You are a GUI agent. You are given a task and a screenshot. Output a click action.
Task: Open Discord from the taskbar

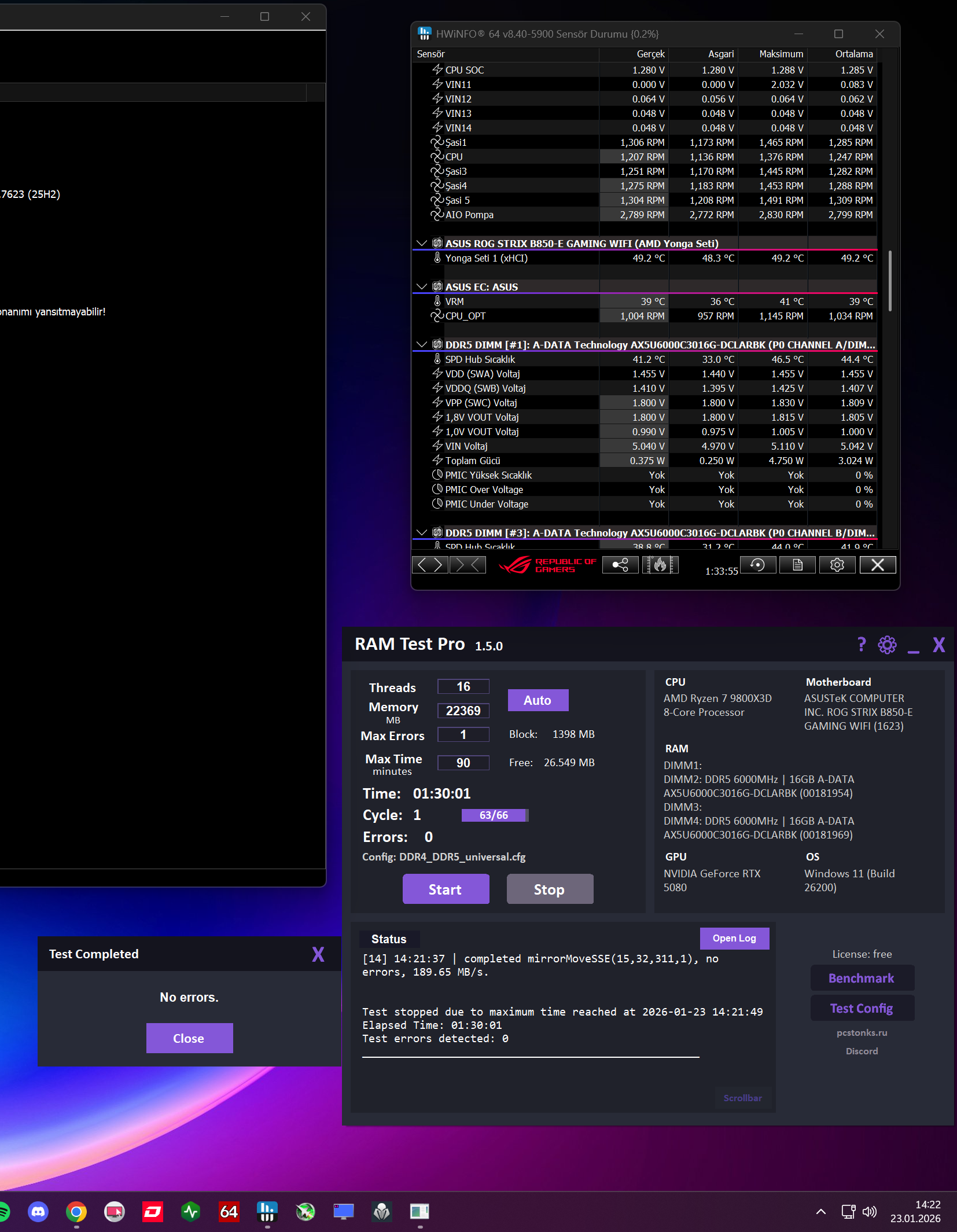(38, 1211)
